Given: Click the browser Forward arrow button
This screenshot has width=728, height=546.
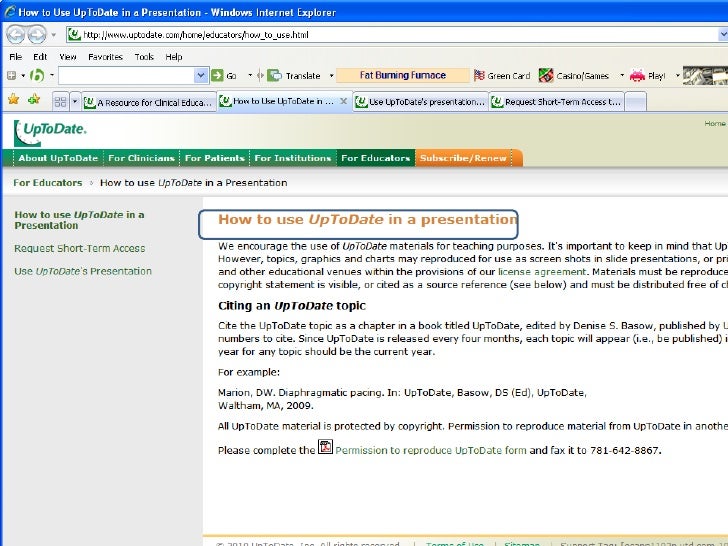Looking at the screenshot, I should [37, 34].
